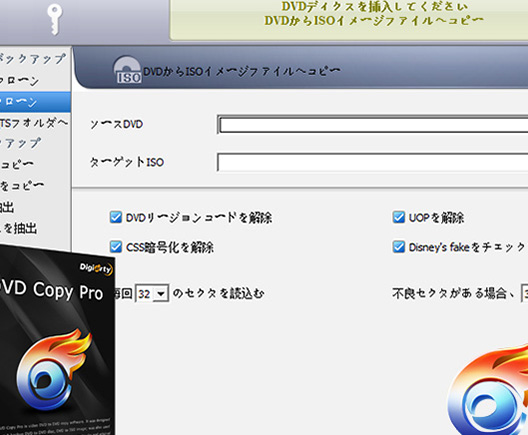This screenshot has height=435, width=528.
Task: Click the Digiarty logo on product box
Action: pyautogui.click(x=96, y=268)
